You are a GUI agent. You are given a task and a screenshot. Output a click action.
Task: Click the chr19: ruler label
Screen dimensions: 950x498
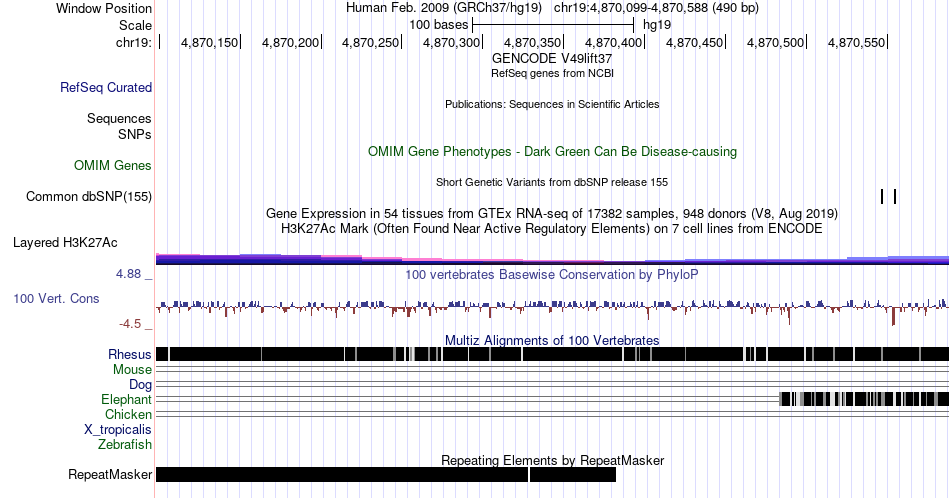(x=134, y=42)
